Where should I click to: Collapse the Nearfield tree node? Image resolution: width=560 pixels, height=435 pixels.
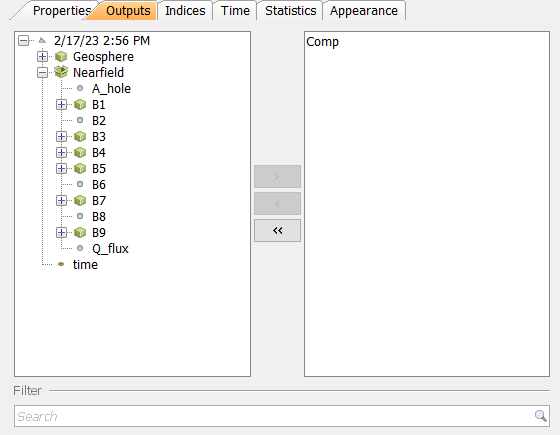click(42, 72)
